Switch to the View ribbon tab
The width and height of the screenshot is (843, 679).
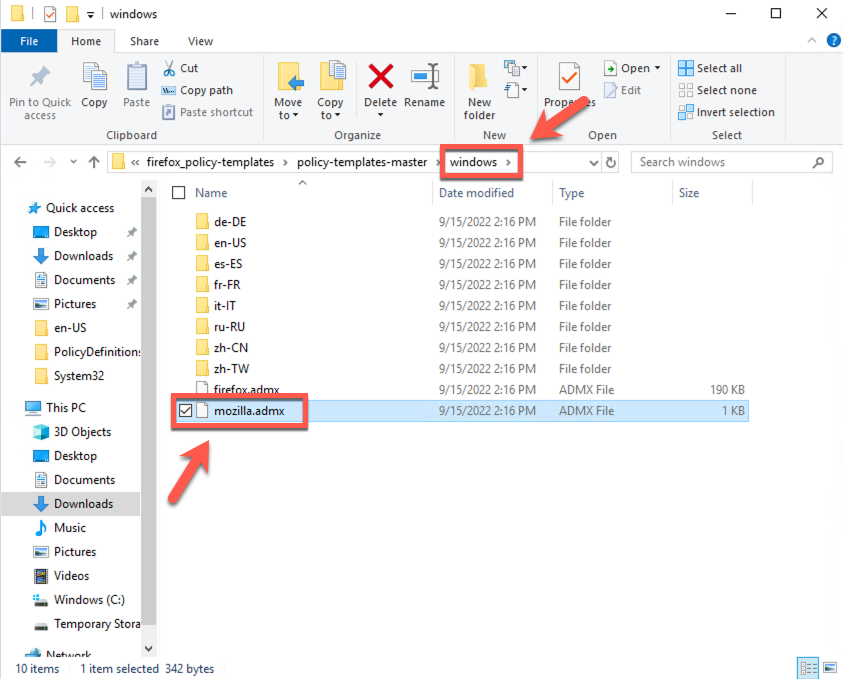[201, 41]
